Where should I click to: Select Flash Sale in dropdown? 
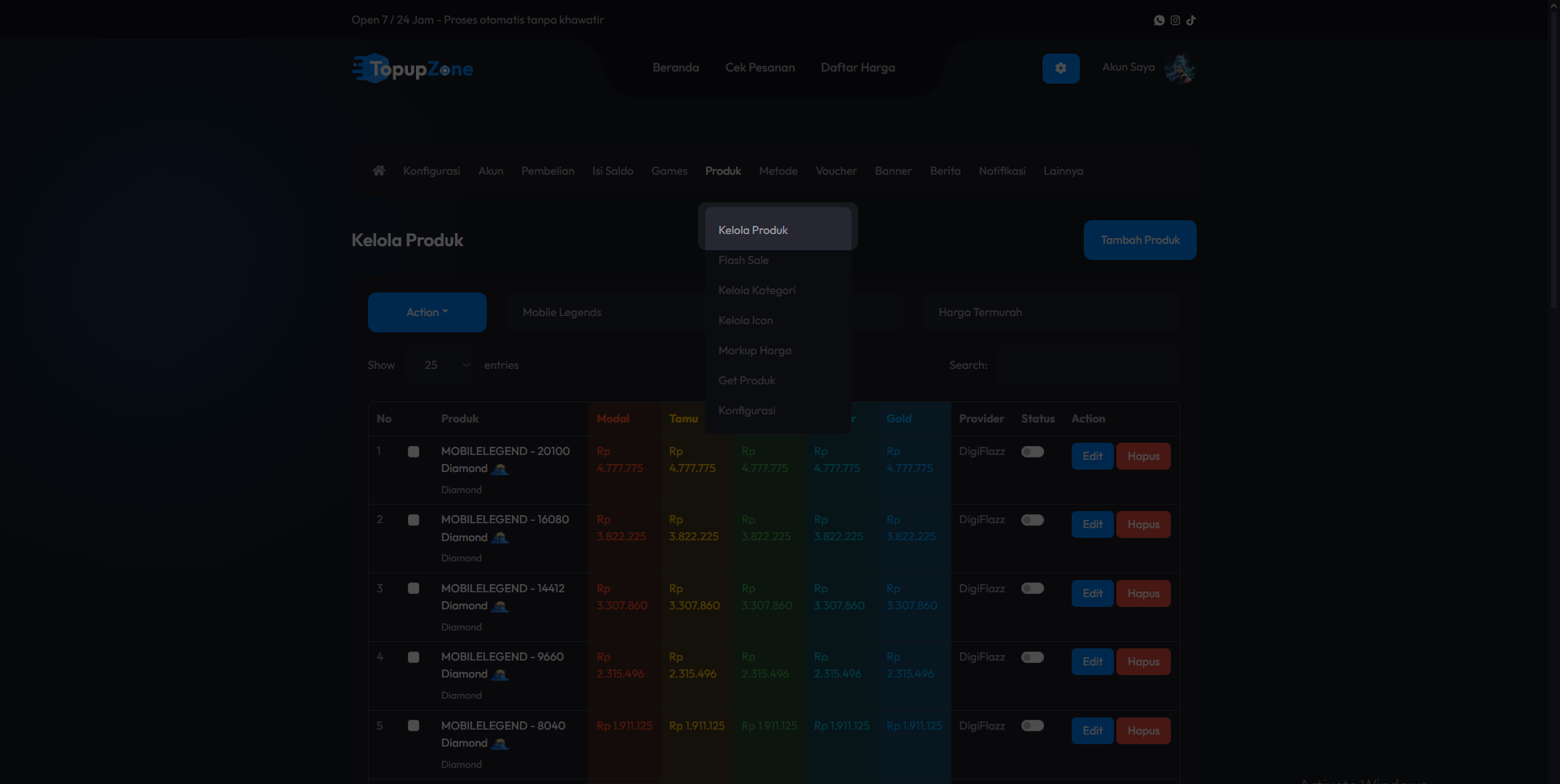[x=778, y=260]
